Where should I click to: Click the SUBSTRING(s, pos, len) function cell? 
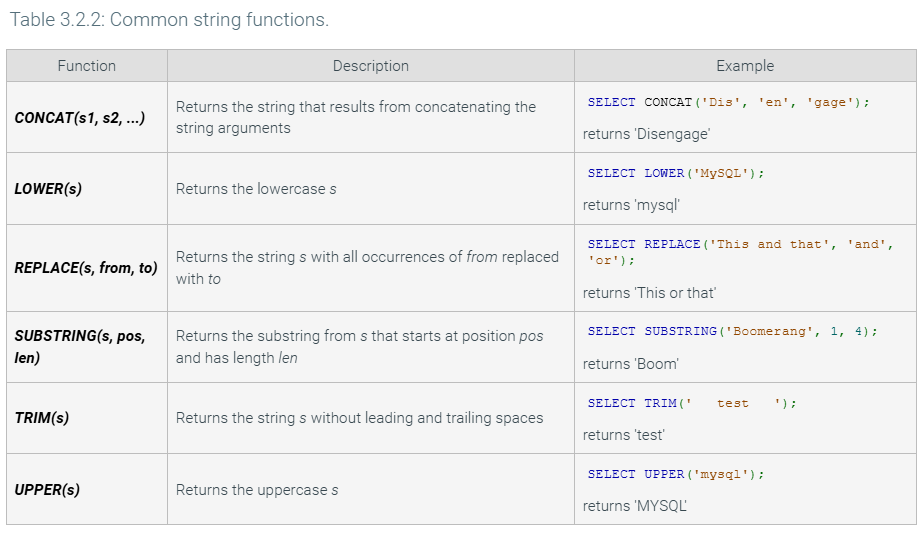pyautogui.click(x=80, y=347)
